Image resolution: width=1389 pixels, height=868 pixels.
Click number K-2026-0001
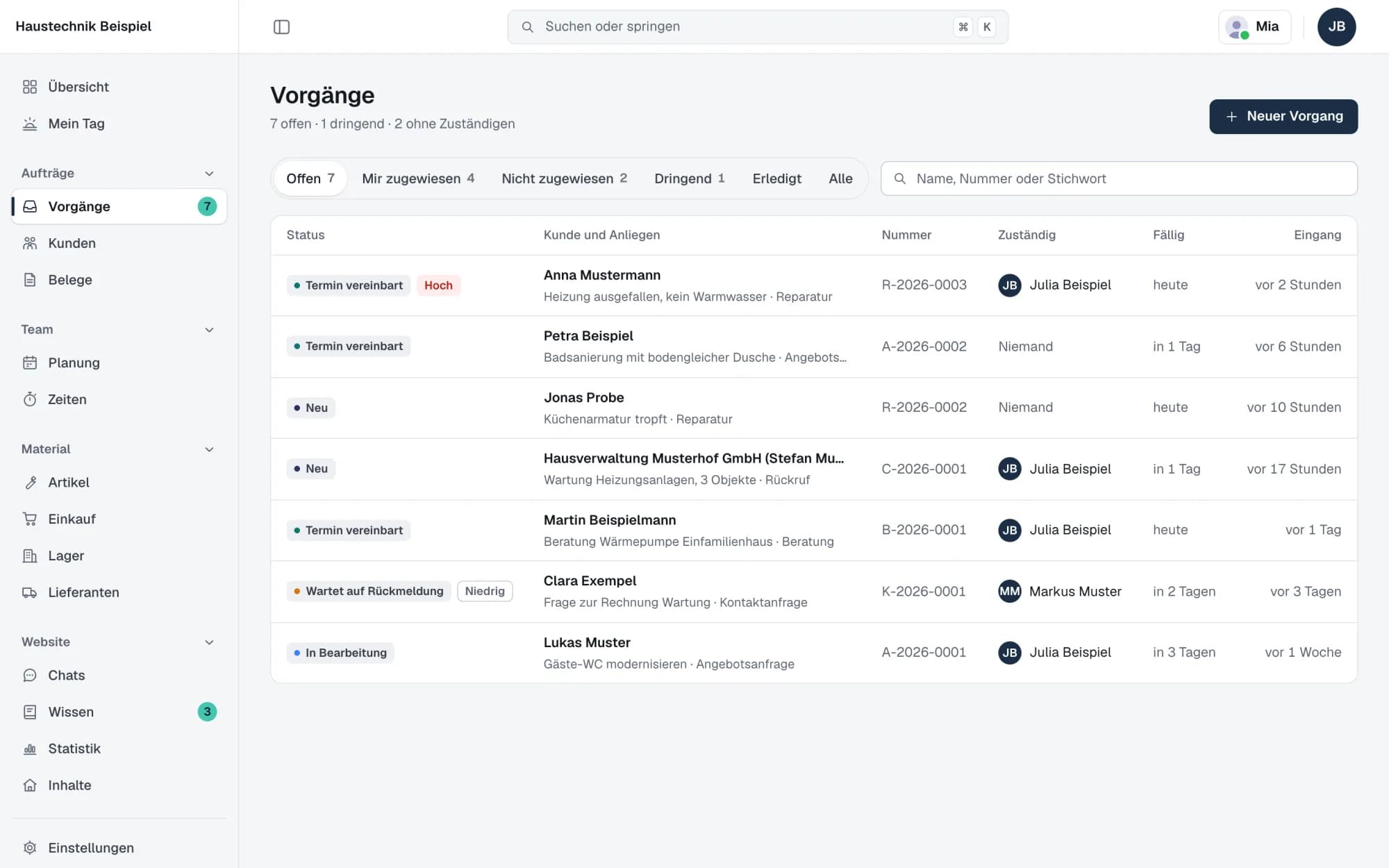pyautogui.click(x=923, y=592)
